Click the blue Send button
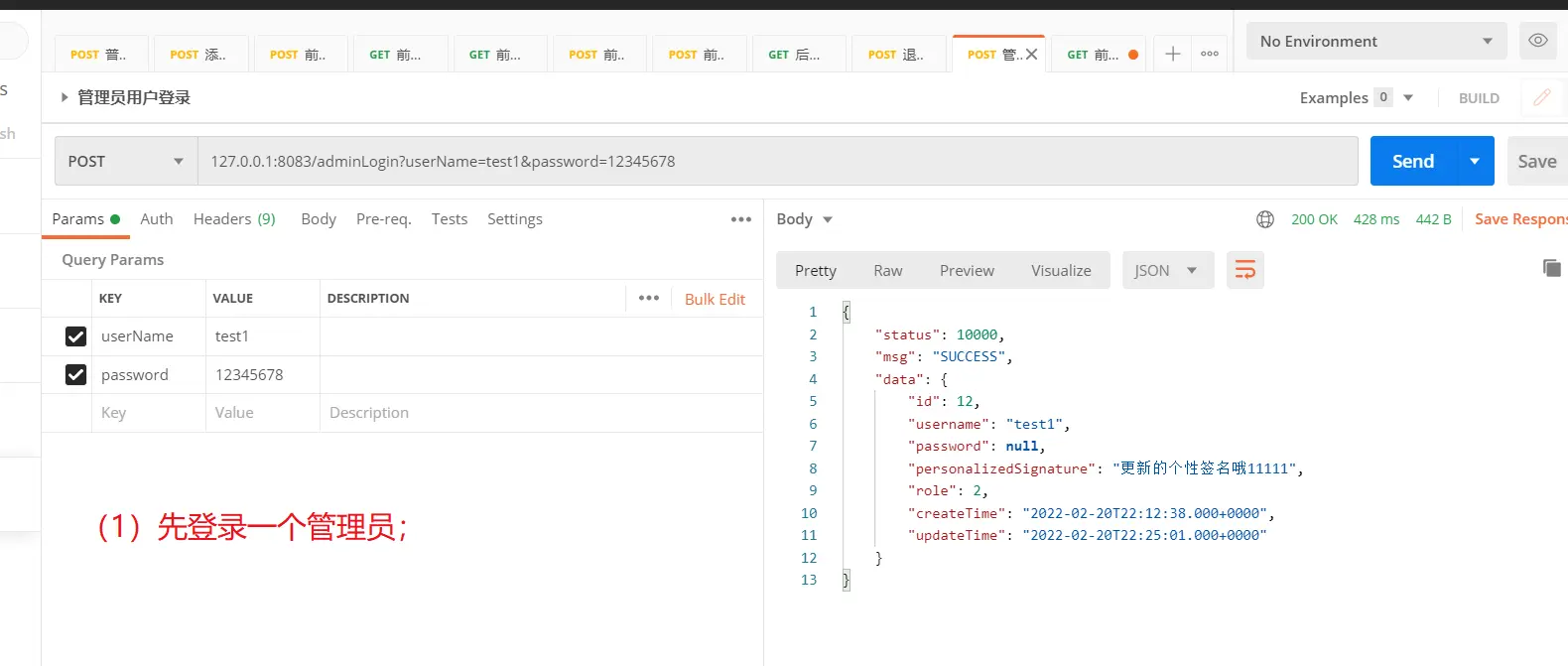 tap(1412, 162)
